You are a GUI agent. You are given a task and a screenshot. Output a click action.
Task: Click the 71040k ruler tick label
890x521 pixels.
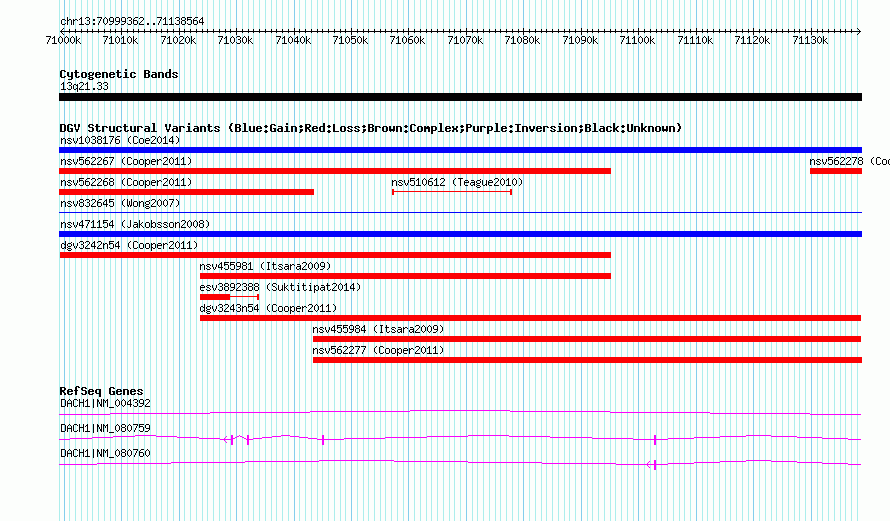coord(293,40)
